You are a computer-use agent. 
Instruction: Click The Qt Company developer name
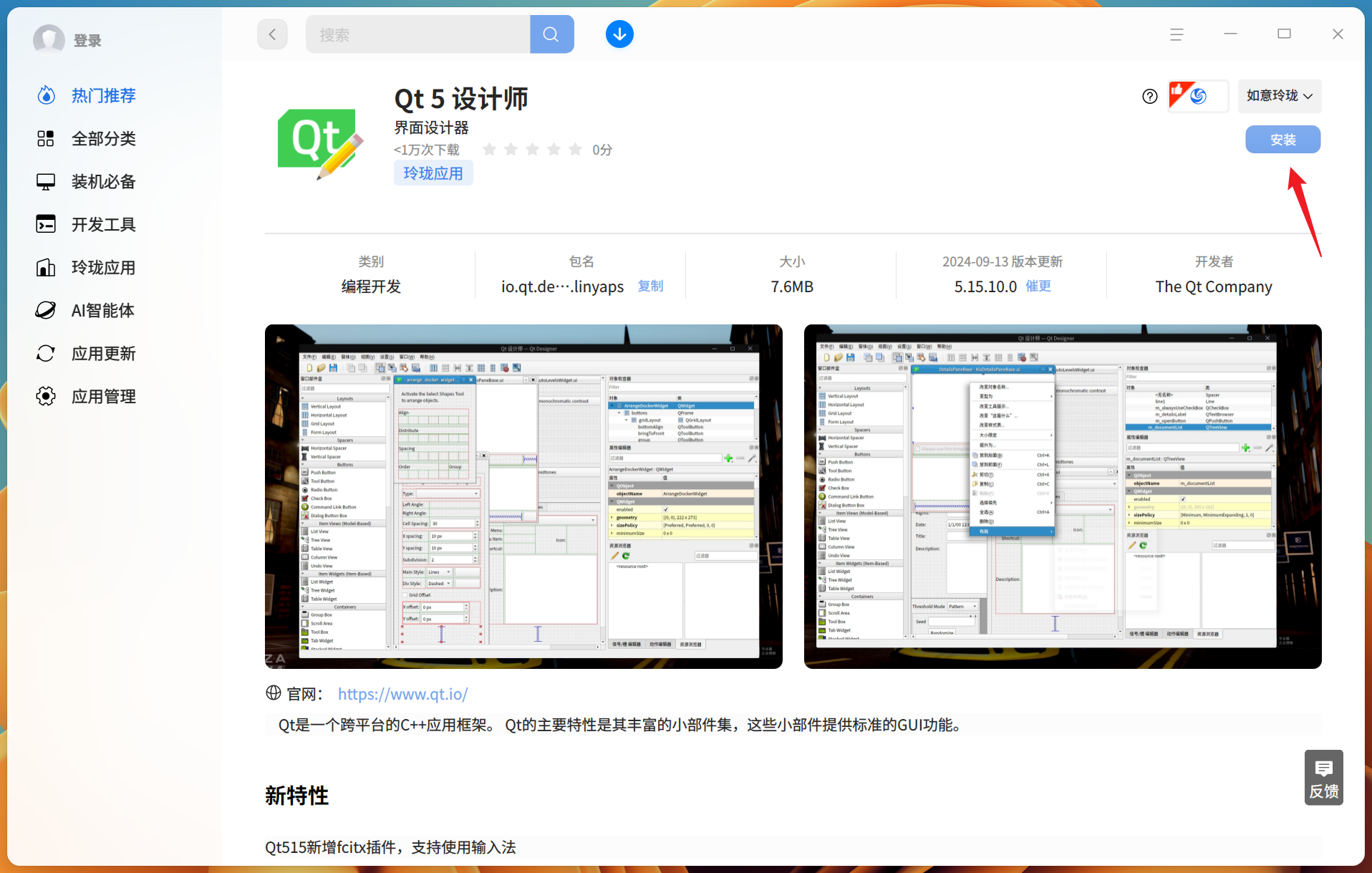tap(1214, 286)
